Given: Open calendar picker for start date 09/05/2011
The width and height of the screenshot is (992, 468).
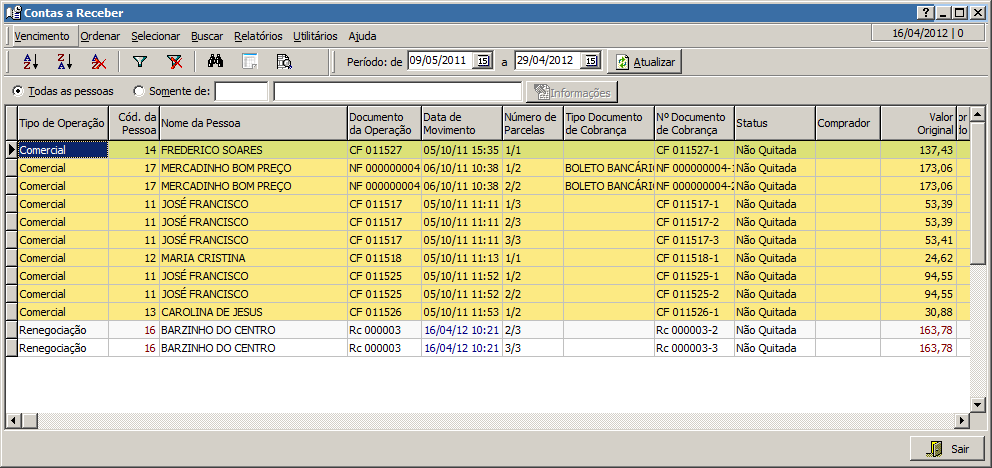Looking at the screenshot, I should click(x=483, y=61).
